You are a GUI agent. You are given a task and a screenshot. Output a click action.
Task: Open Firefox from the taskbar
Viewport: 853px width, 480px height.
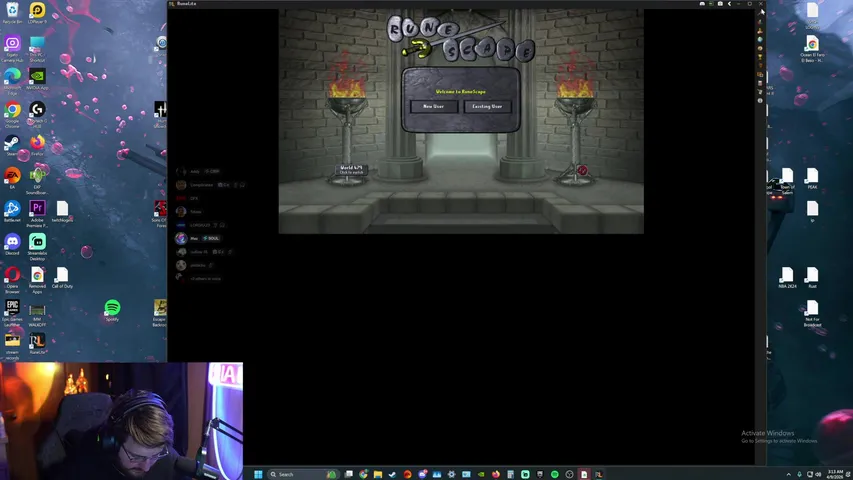(496, 474)
